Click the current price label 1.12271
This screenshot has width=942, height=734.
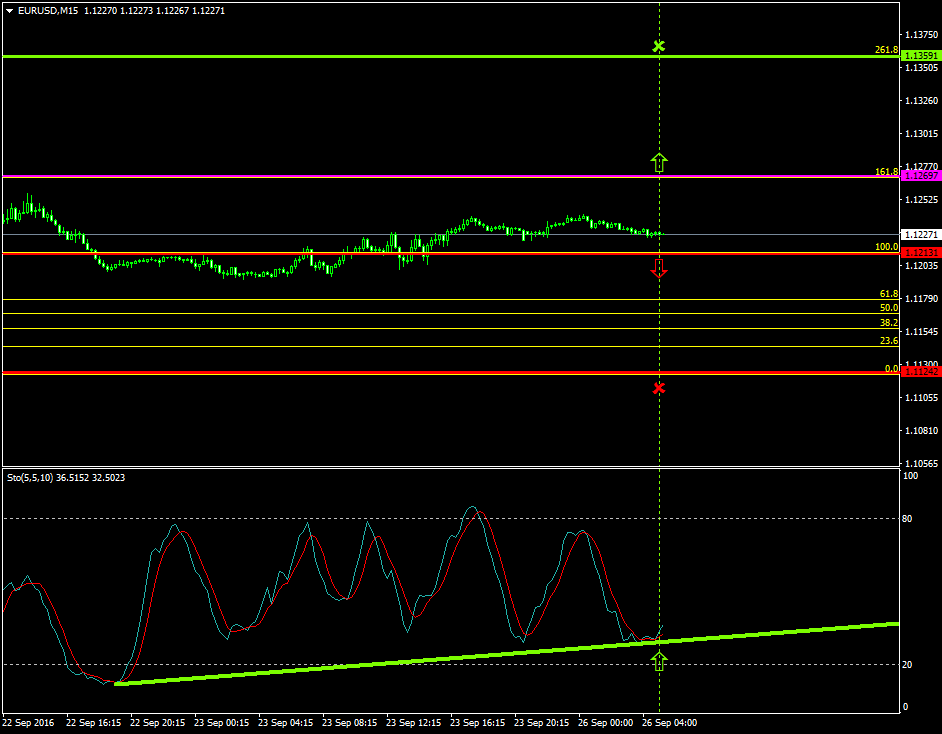click(919, 235)
